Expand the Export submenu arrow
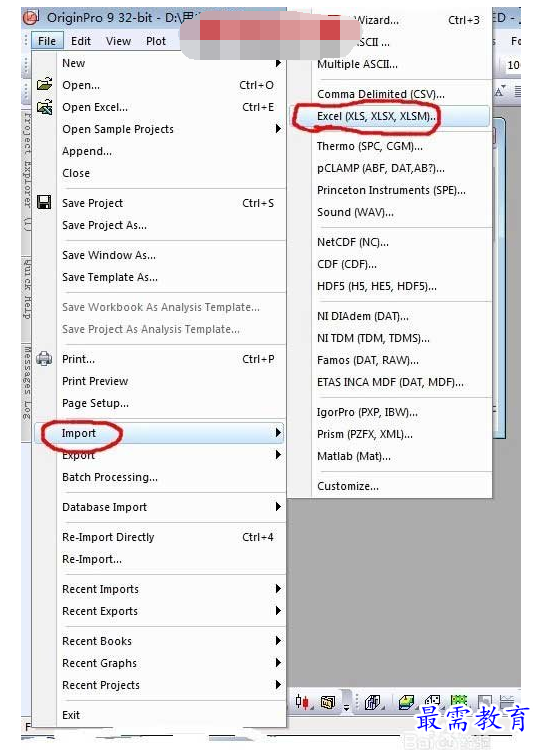This screenshot has width=538, height=750. click(x=278, y=455)
